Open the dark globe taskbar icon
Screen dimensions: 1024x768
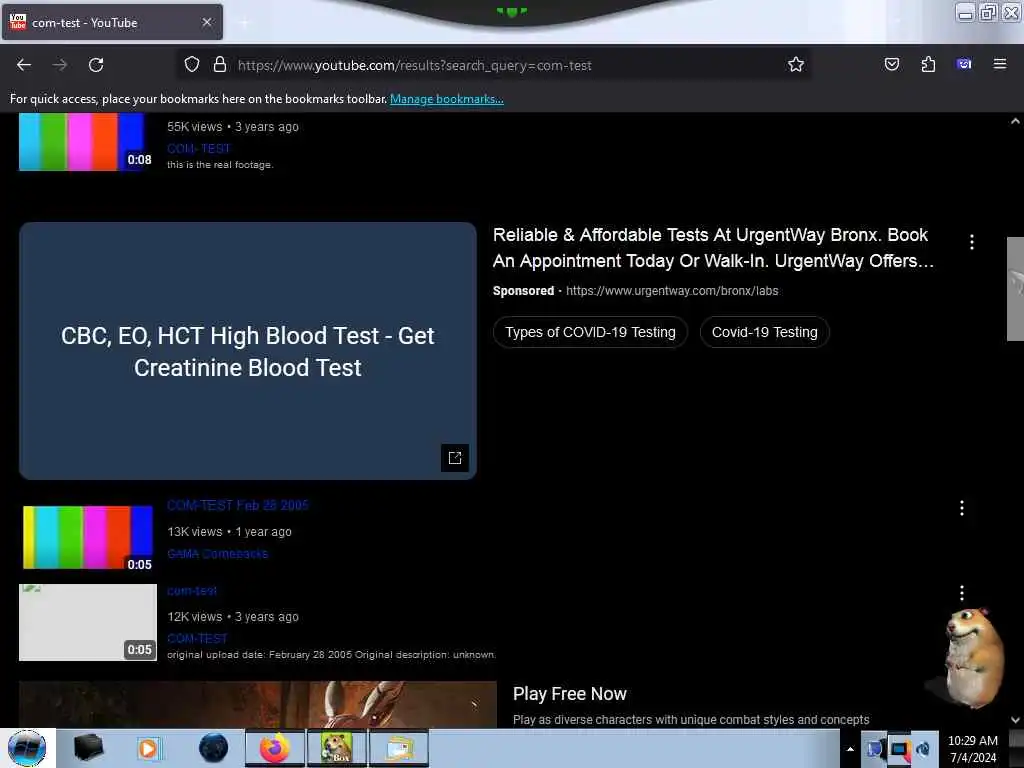pos(213,748)
